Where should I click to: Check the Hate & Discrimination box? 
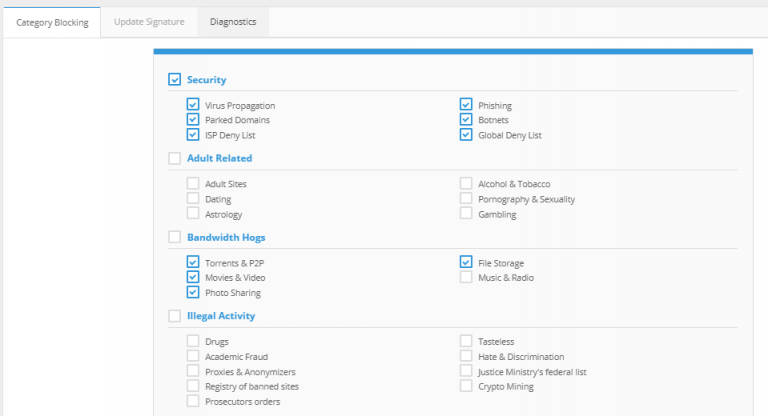tap(466, 356)
